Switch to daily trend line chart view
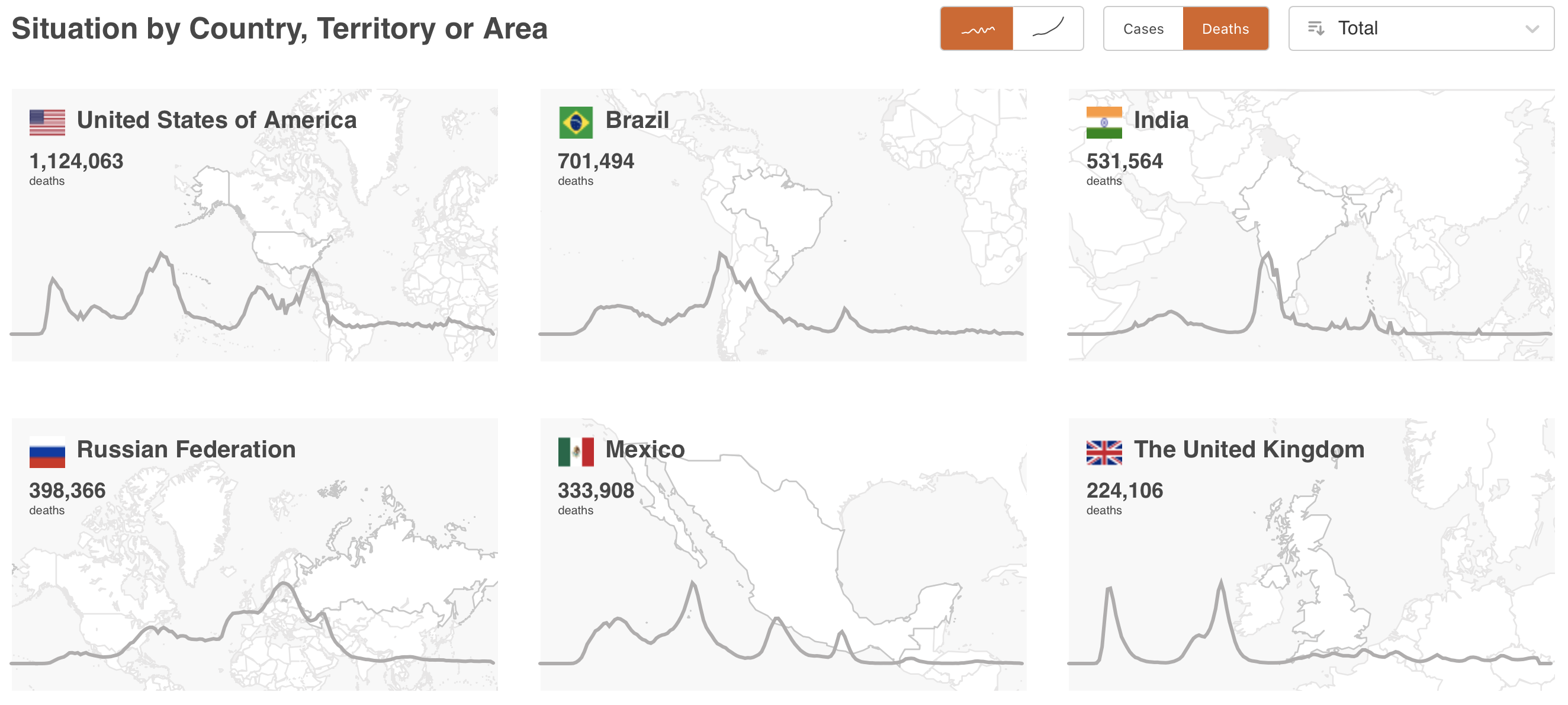1568x705 pixels. [x=976, y=28]
